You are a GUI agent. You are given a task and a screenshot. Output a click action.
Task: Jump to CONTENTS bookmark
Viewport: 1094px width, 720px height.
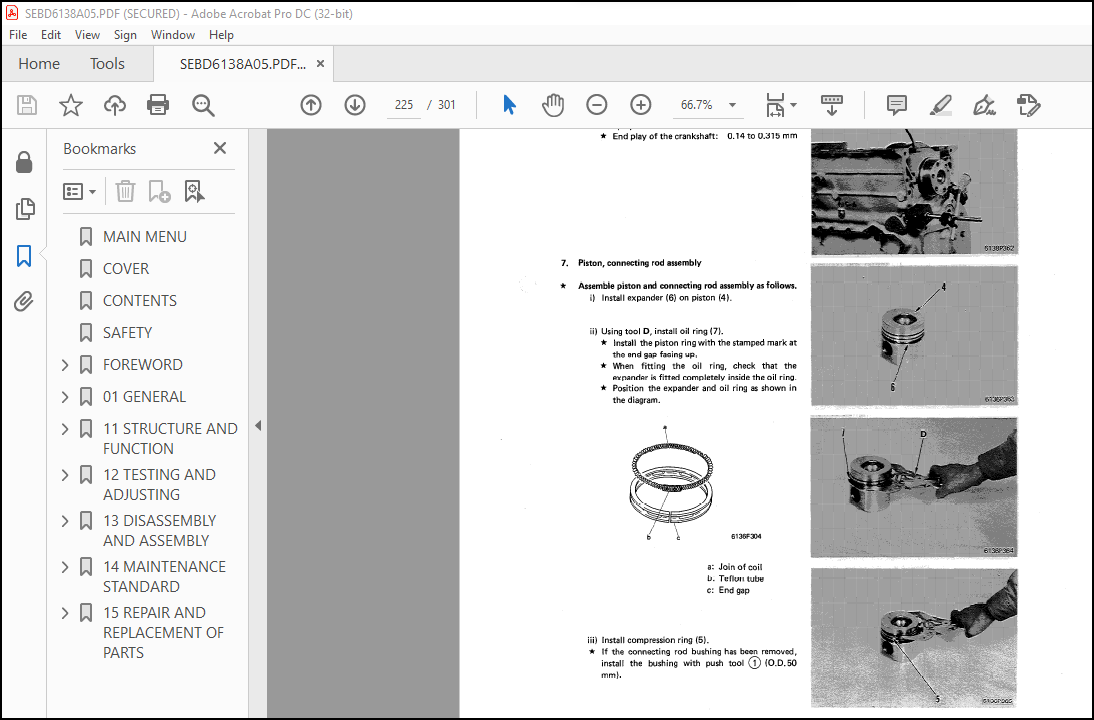(x=140, y=301)
